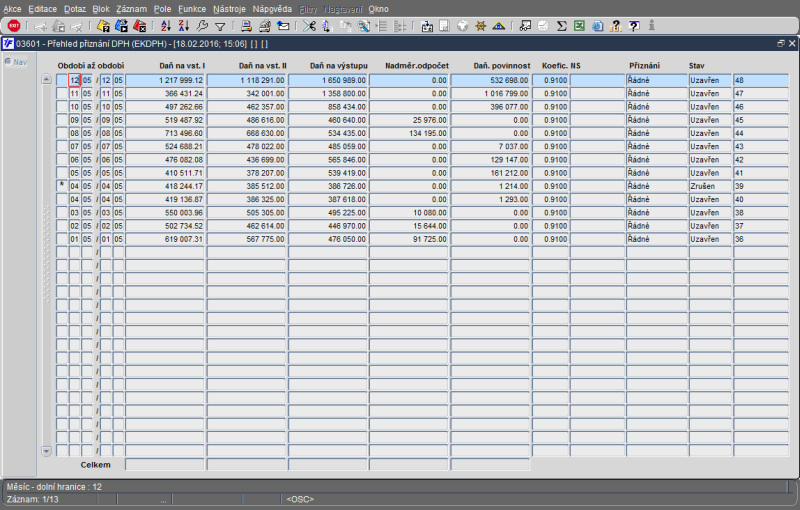Click the binoculars find icon

[x=525, y=26]
